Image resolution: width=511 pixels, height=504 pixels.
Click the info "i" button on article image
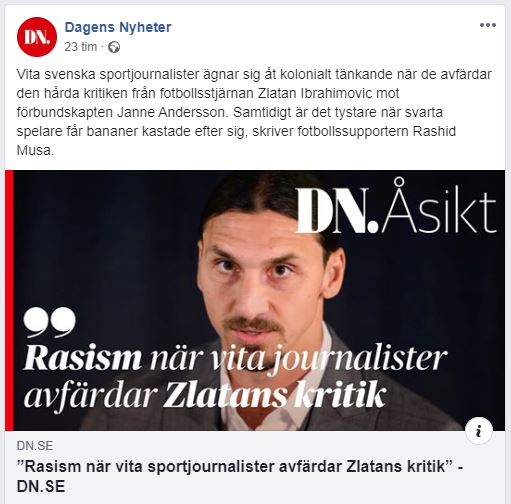point(479,431)
